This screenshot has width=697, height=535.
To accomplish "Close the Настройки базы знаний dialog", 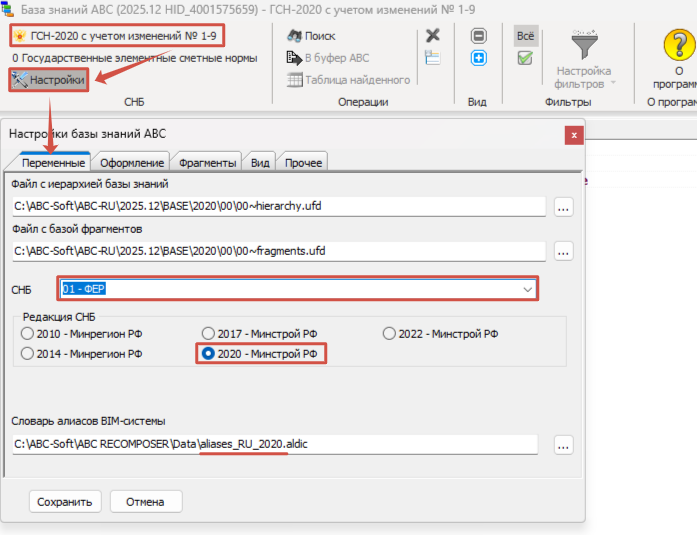I will tap(574, 136).
